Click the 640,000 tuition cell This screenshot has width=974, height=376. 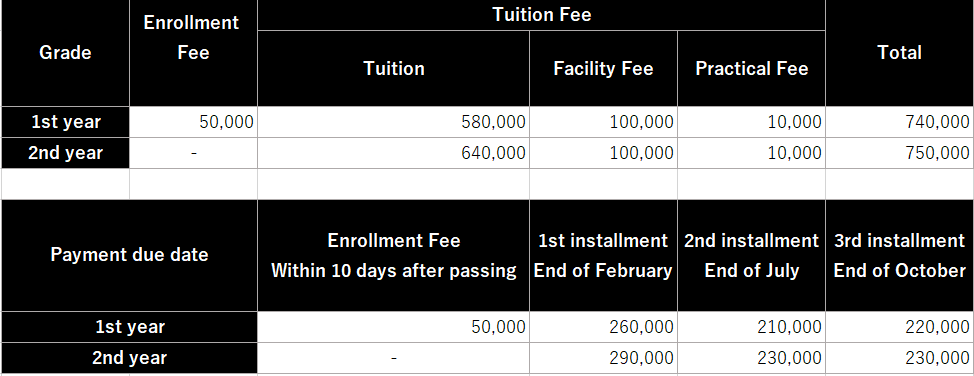coord(393,153)
